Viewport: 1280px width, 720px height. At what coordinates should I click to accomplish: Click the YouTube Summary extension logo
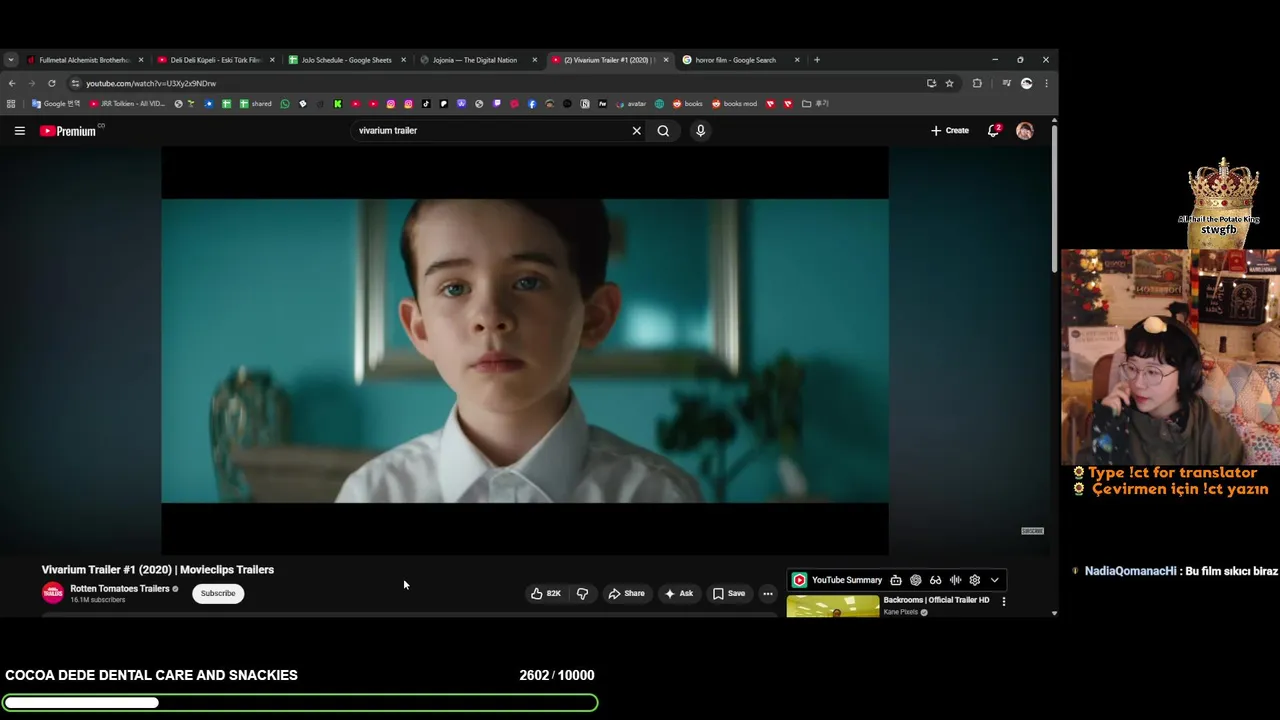pos(799,580)
